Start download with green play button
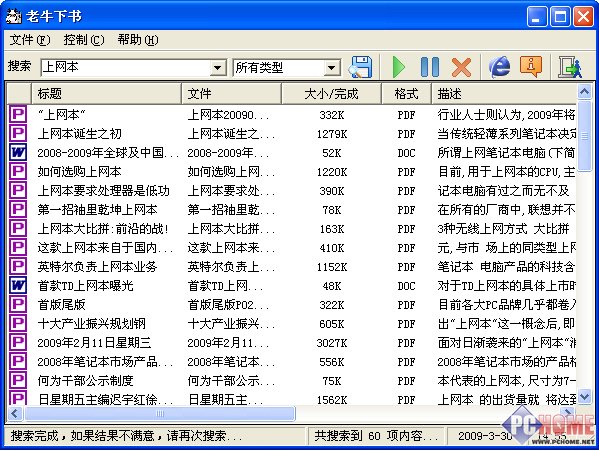 click(399, 67)
